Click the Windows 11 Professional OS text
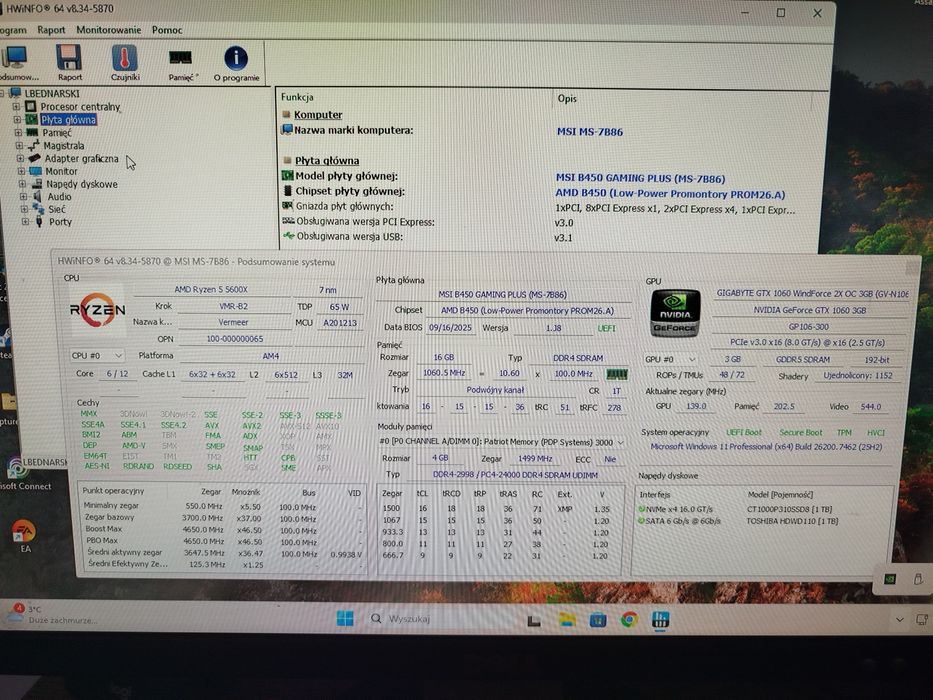The image size is (933, 700). 766,446
